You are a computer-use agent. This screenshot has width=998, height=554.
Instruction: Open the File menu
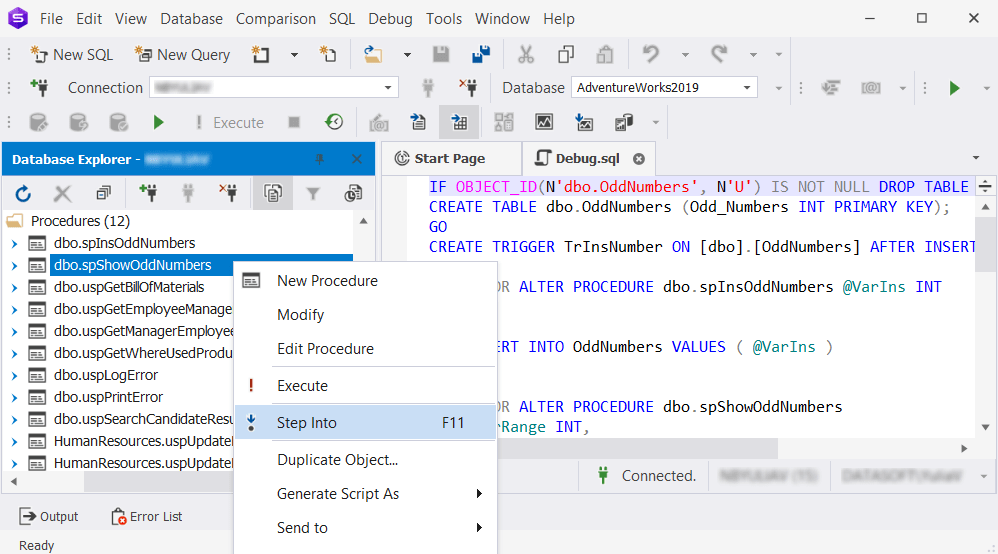coord(51,19)
